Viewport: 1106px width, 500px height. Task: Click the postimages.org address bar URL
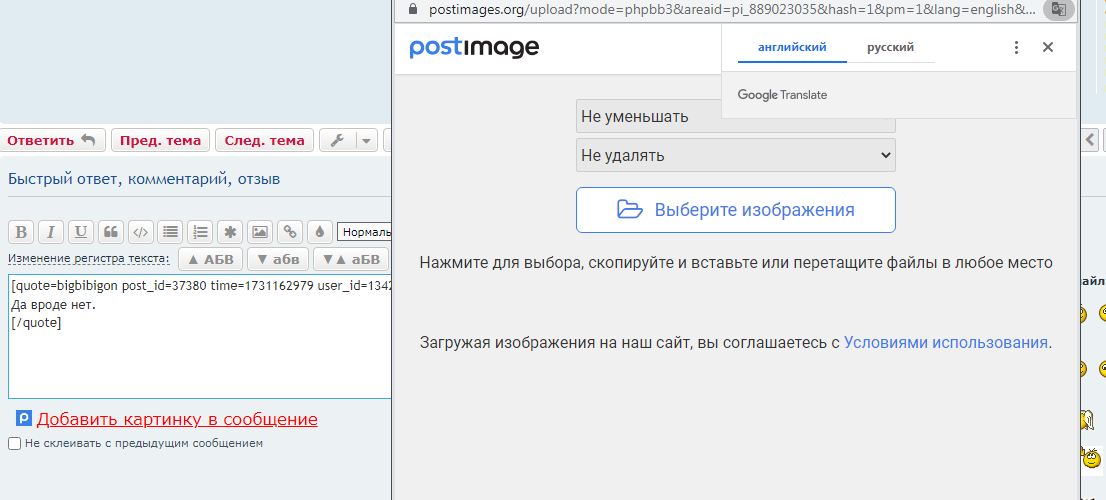tap(732, 9)
